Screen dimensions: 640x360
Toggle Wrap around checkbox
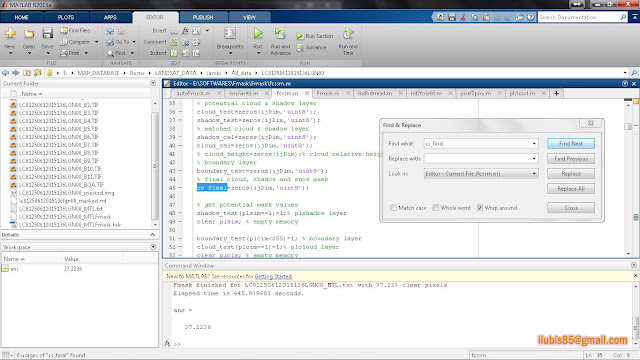(x=480, y=208)
